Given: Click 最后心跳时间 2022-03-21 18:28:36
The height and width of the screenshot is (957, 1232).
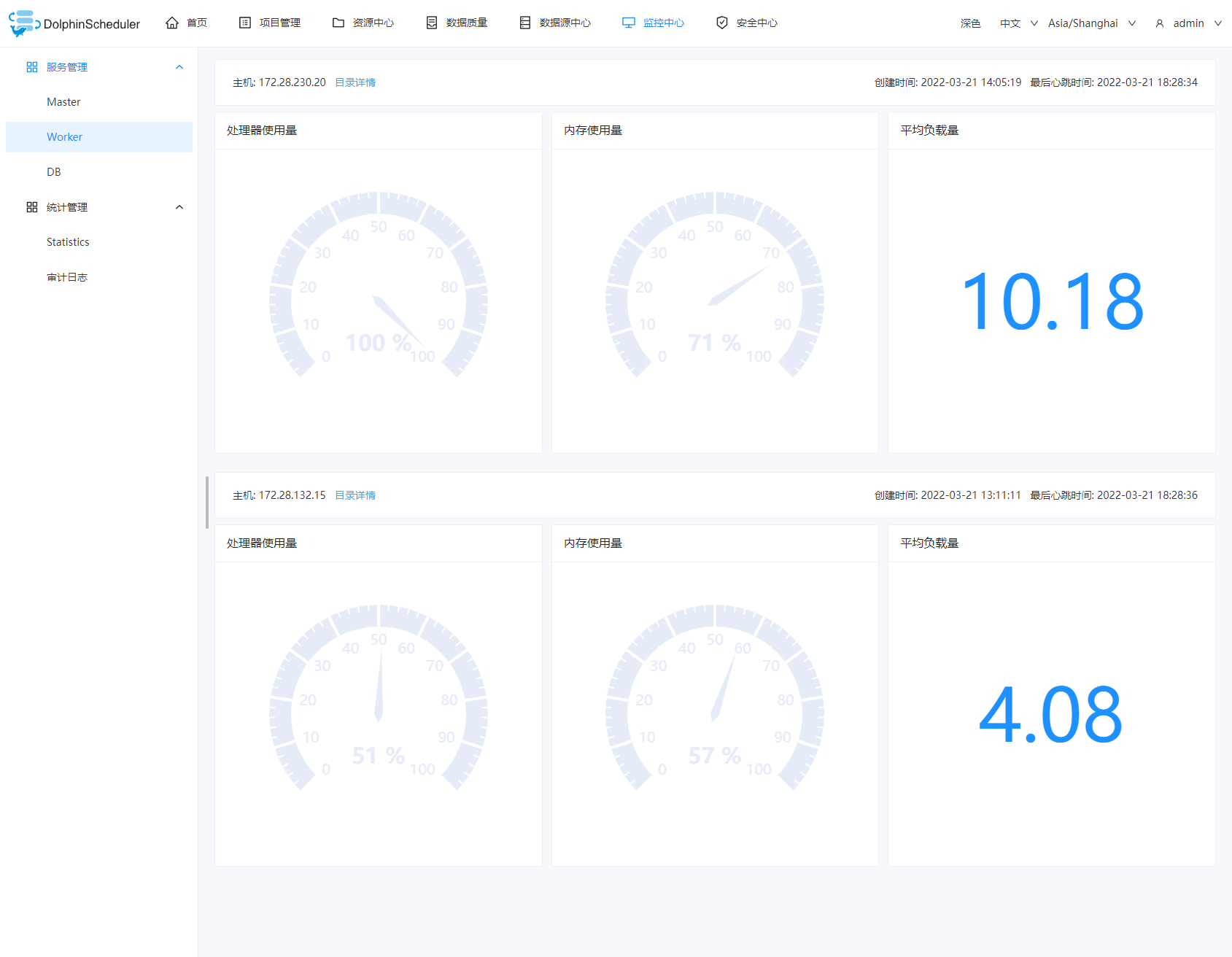Looking at the screenshot, I should [1114, 495].
